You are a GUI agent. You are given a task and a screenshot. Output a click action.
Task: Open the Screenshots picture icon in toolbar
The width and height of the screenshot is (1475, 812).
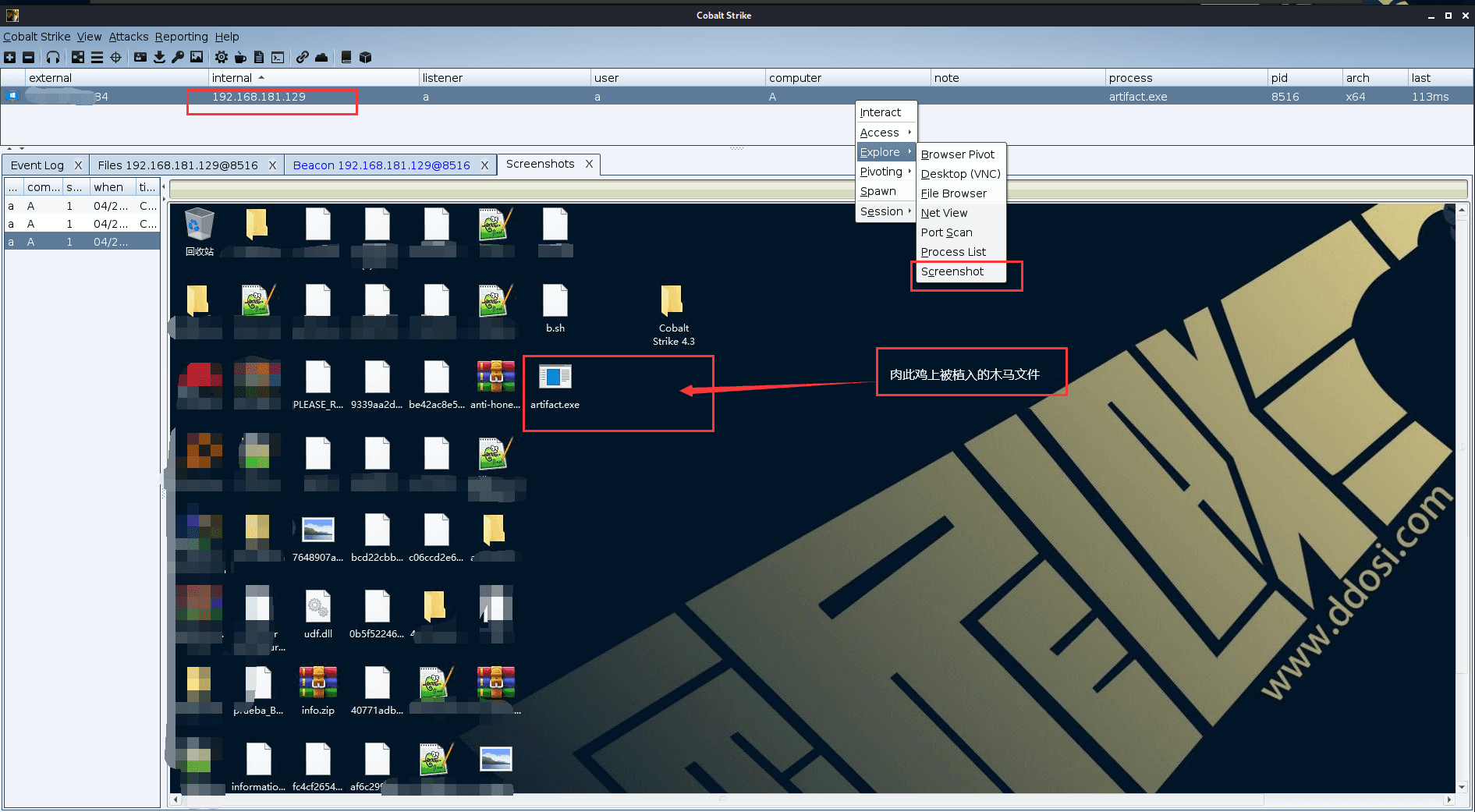click(x=197, y=57)
